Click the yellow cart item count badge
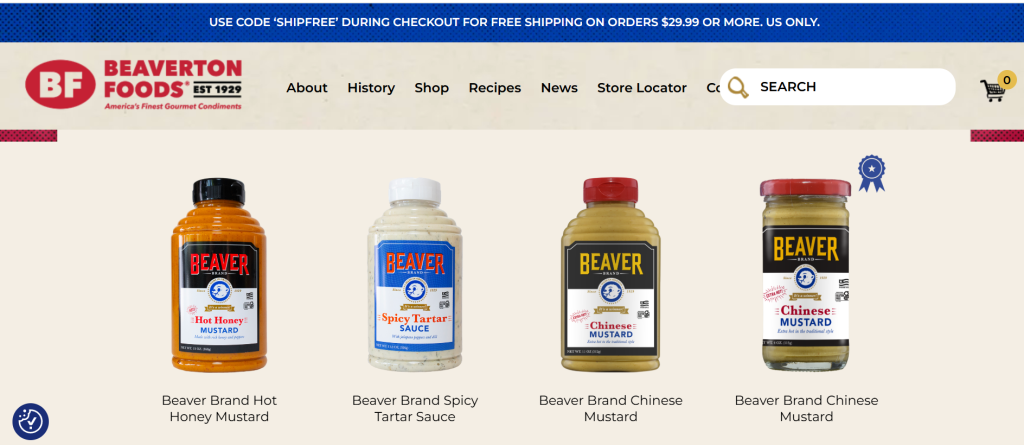 click(x=1006, y=80)
